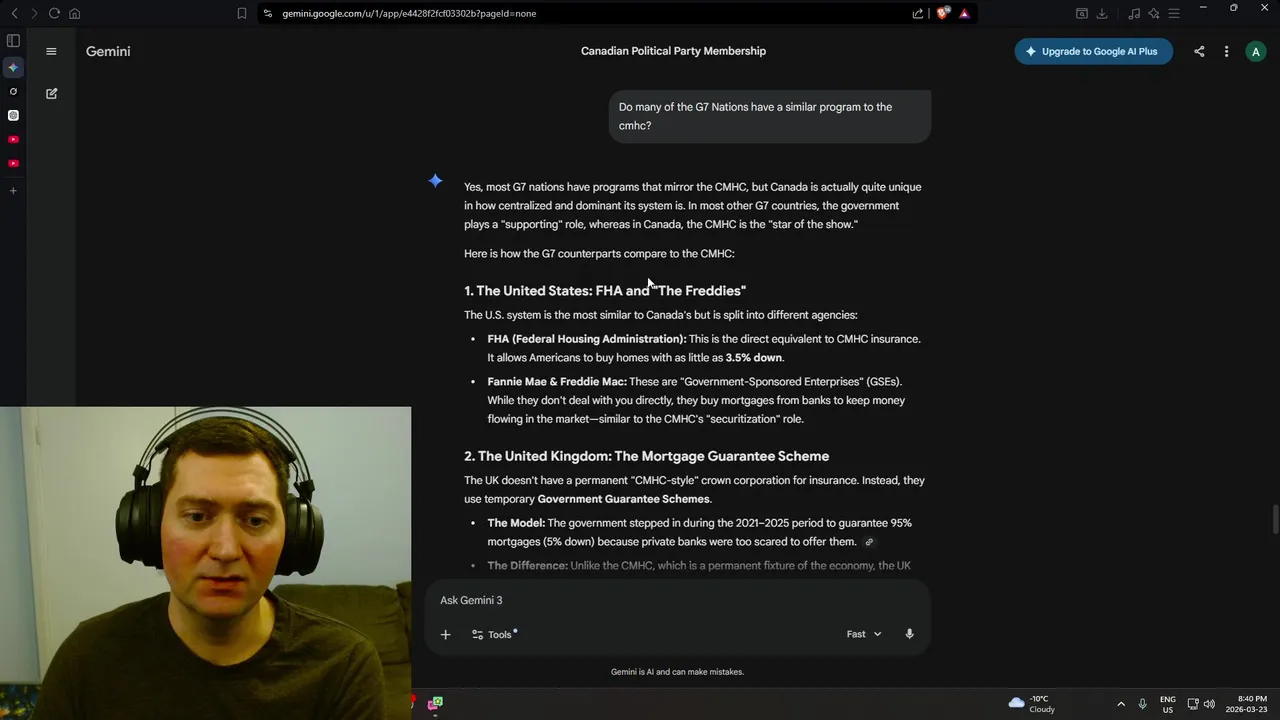Select '3.5% down' bold text

(x=754, y=357)
